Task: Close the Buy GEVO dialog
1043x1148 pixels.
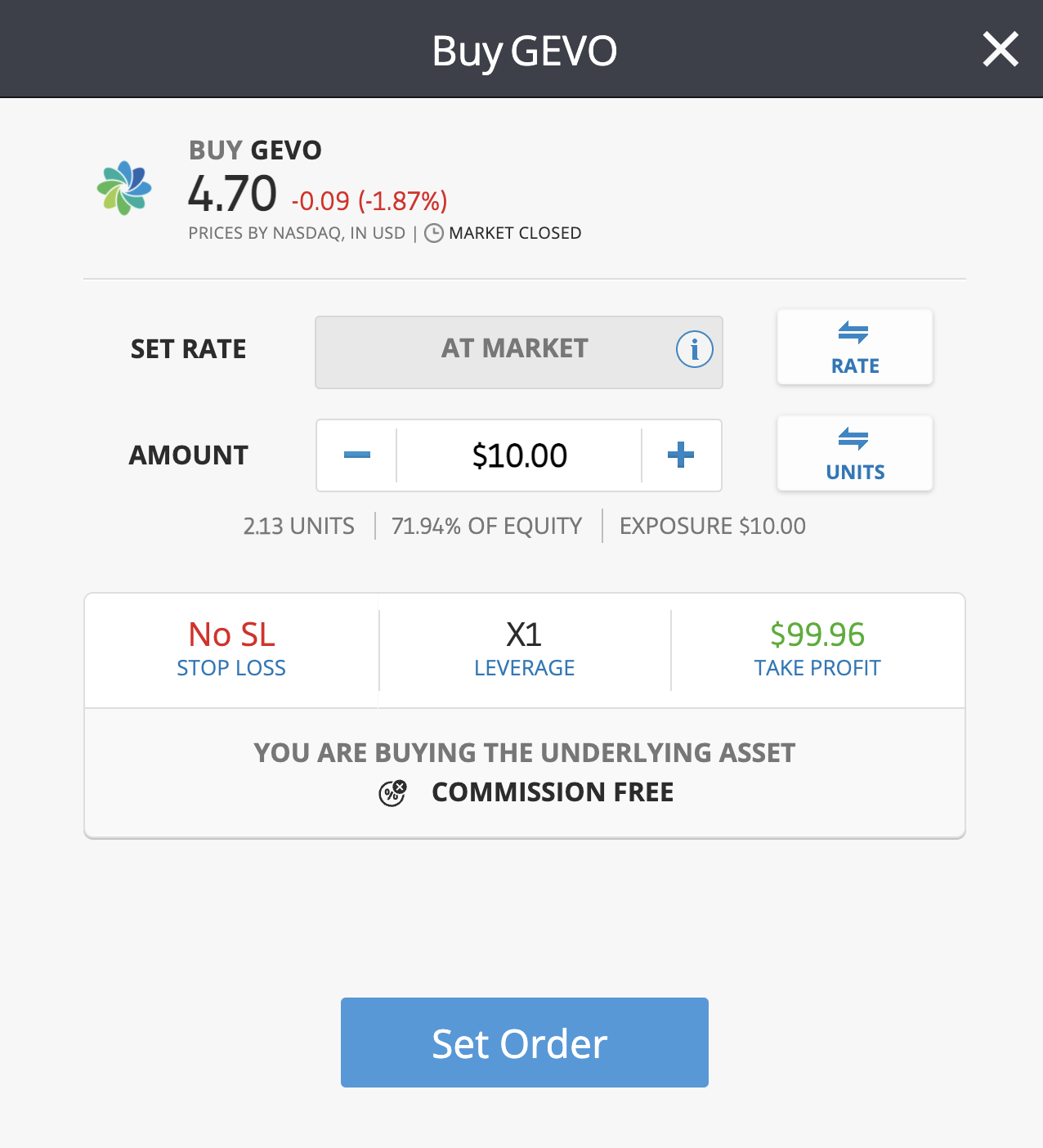Action: click(1000, 49)
